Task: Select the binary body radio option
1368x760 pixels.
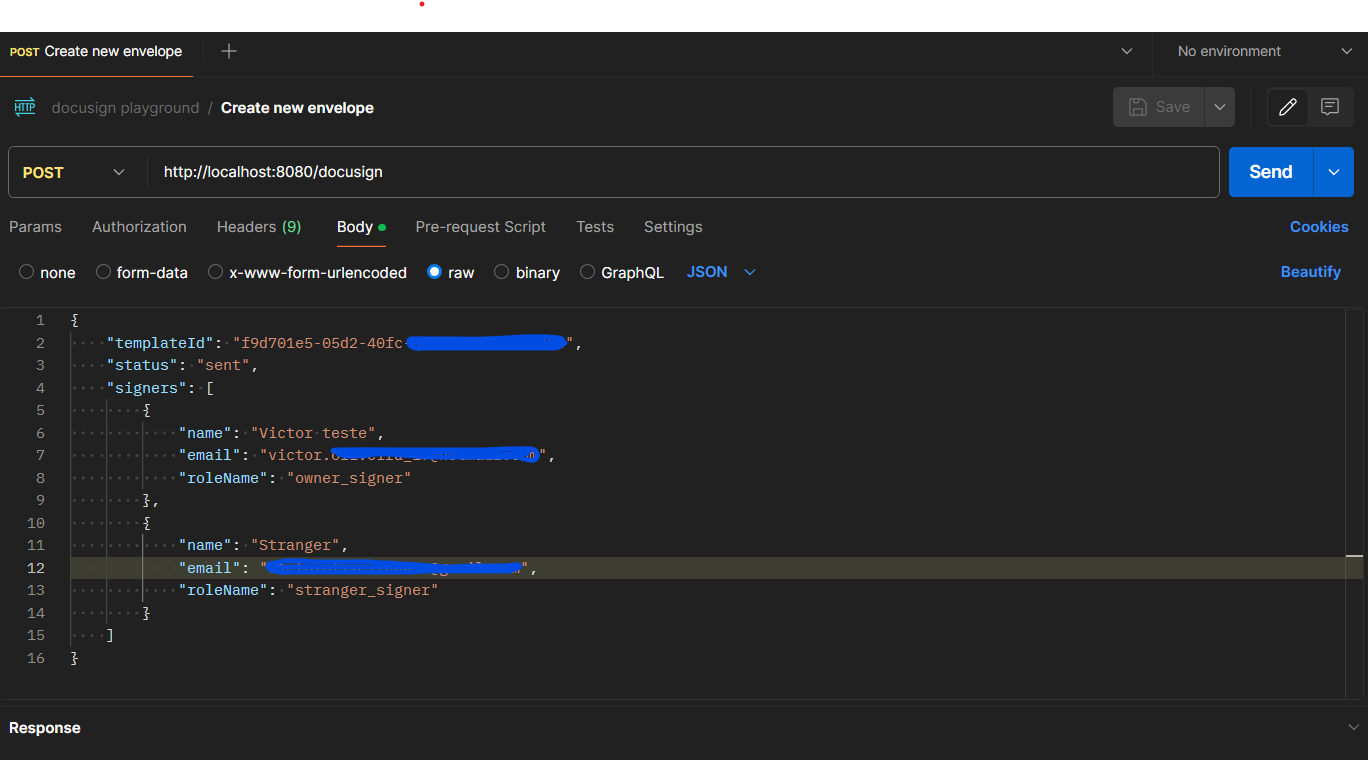Action: coord(502,272)
